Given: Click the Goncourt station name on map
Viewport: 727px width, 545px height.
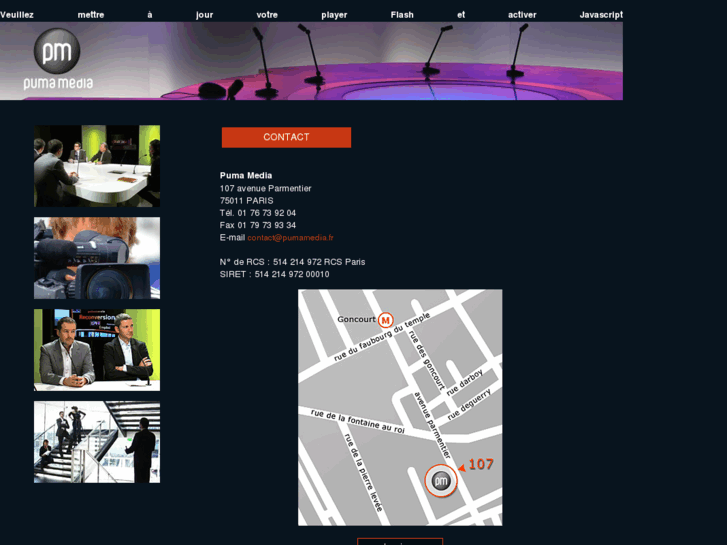Looking at the screenshot, I should point(356,319).
